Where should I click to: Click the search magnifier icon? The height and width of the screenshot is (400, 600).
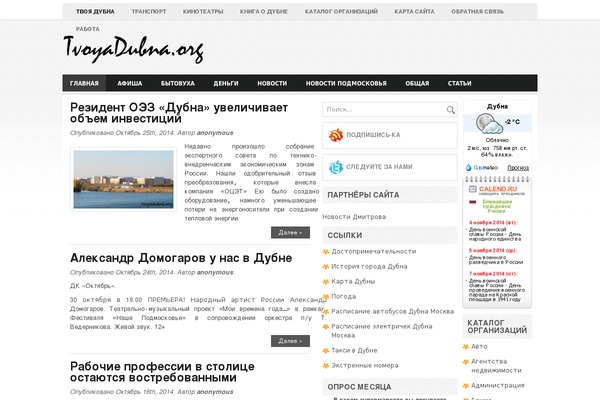pyautogui.click(x=451, y=110)
